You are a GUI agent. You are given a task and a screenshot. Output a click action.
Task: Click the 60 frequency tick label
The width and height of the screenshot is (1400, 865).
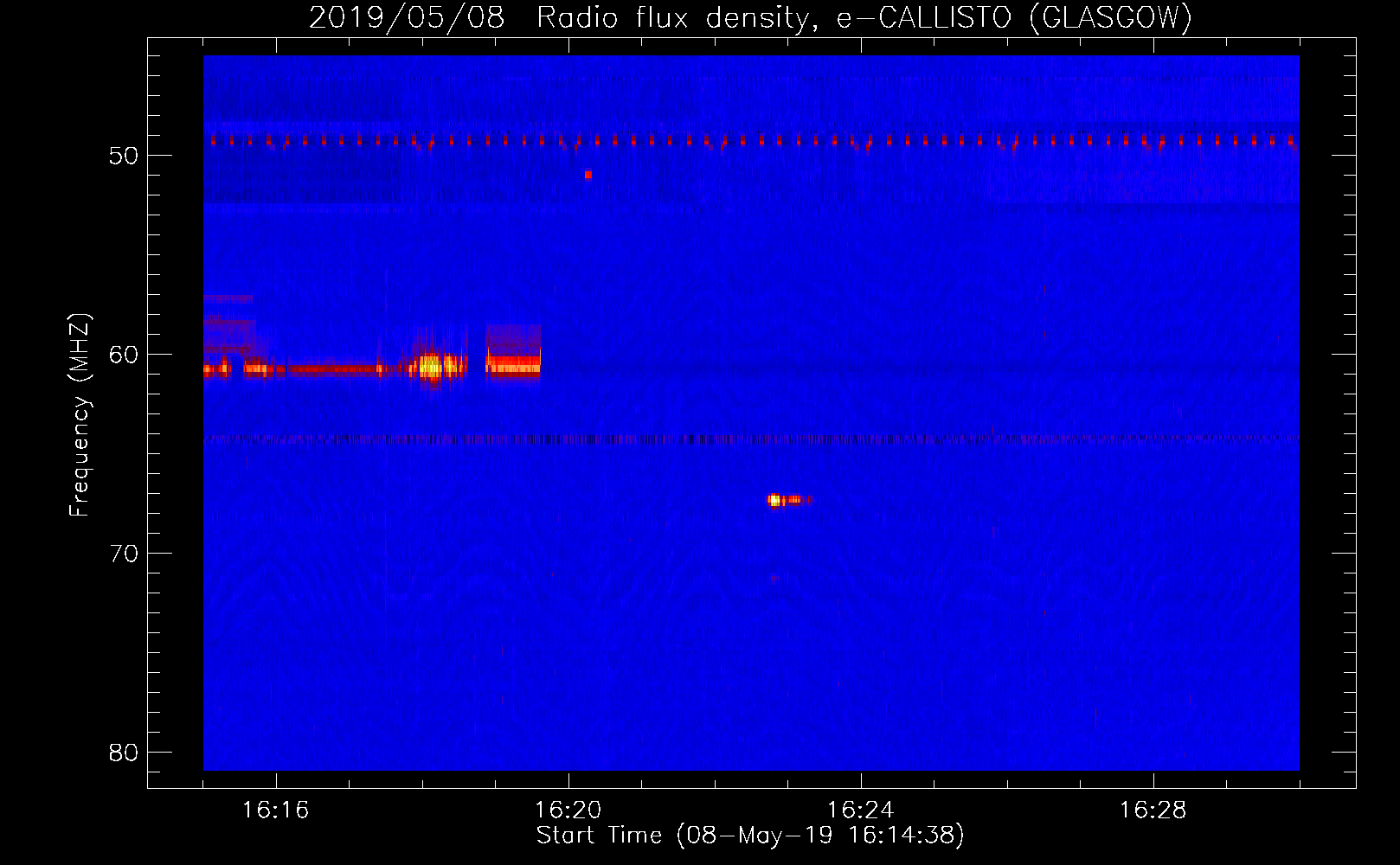coord(124,355)
